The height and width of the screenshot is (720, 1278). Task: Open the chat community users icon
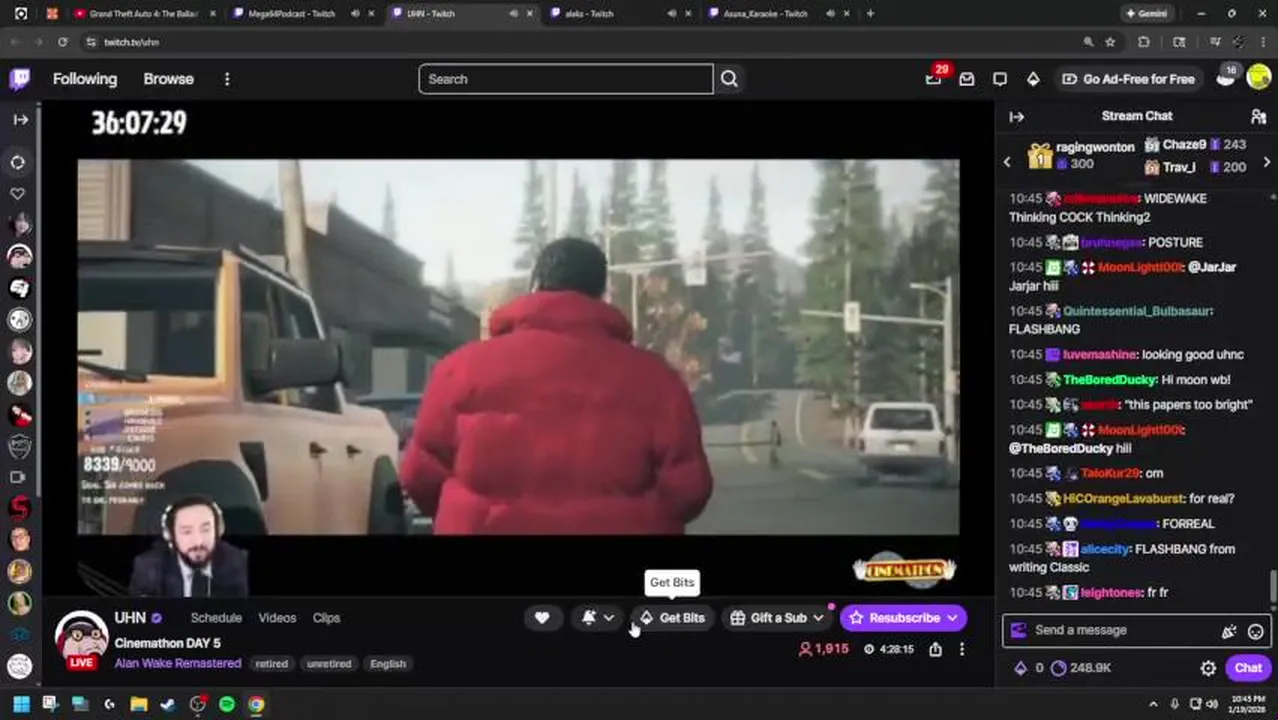[1258, 116]
